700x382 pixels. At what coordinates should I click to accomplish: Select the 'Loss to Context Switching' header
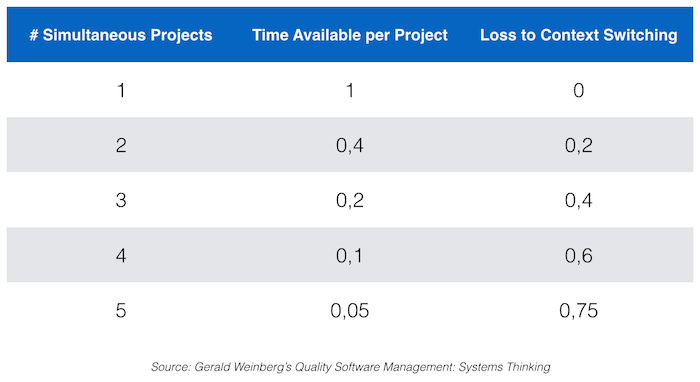click(x=579, y=35)
